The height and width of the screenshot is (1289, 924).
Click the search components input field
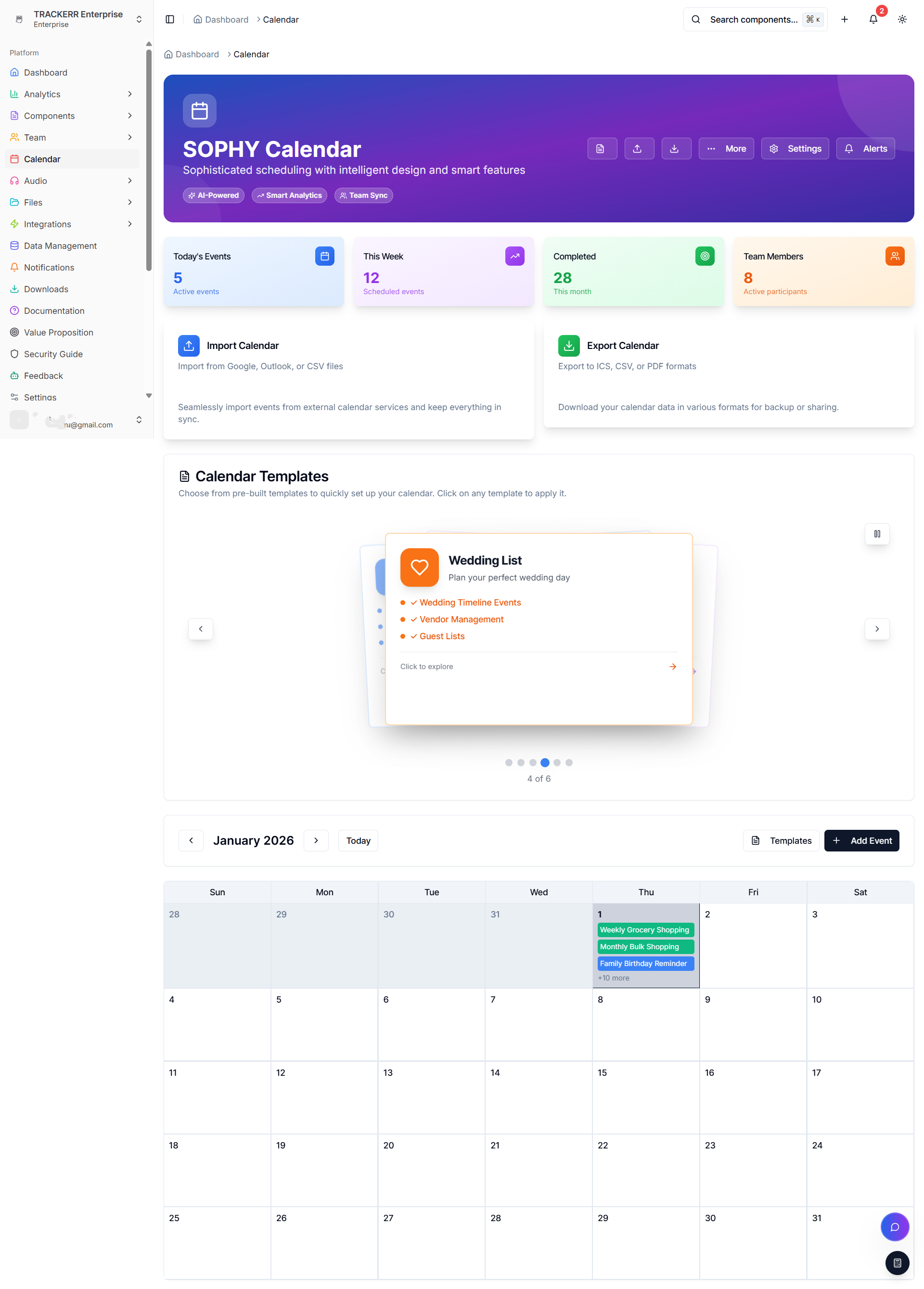pos(756,19)
